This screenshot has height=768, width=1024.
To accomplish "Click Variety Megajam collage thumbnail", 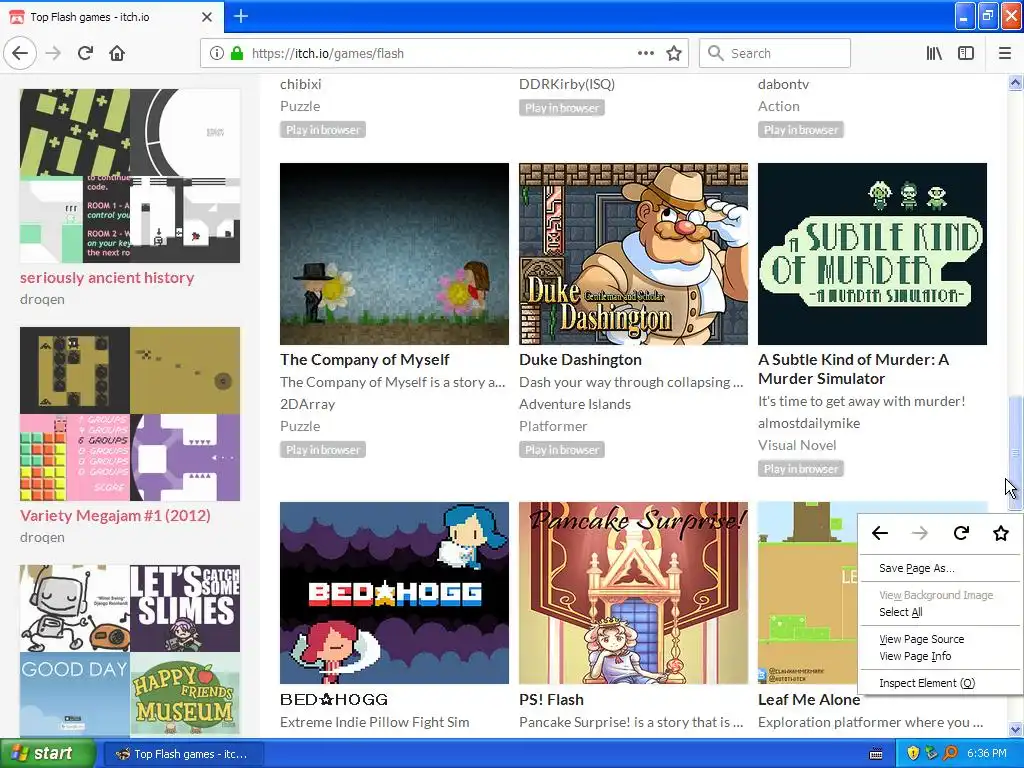I will pyautogui.click(x=130, y=414).
